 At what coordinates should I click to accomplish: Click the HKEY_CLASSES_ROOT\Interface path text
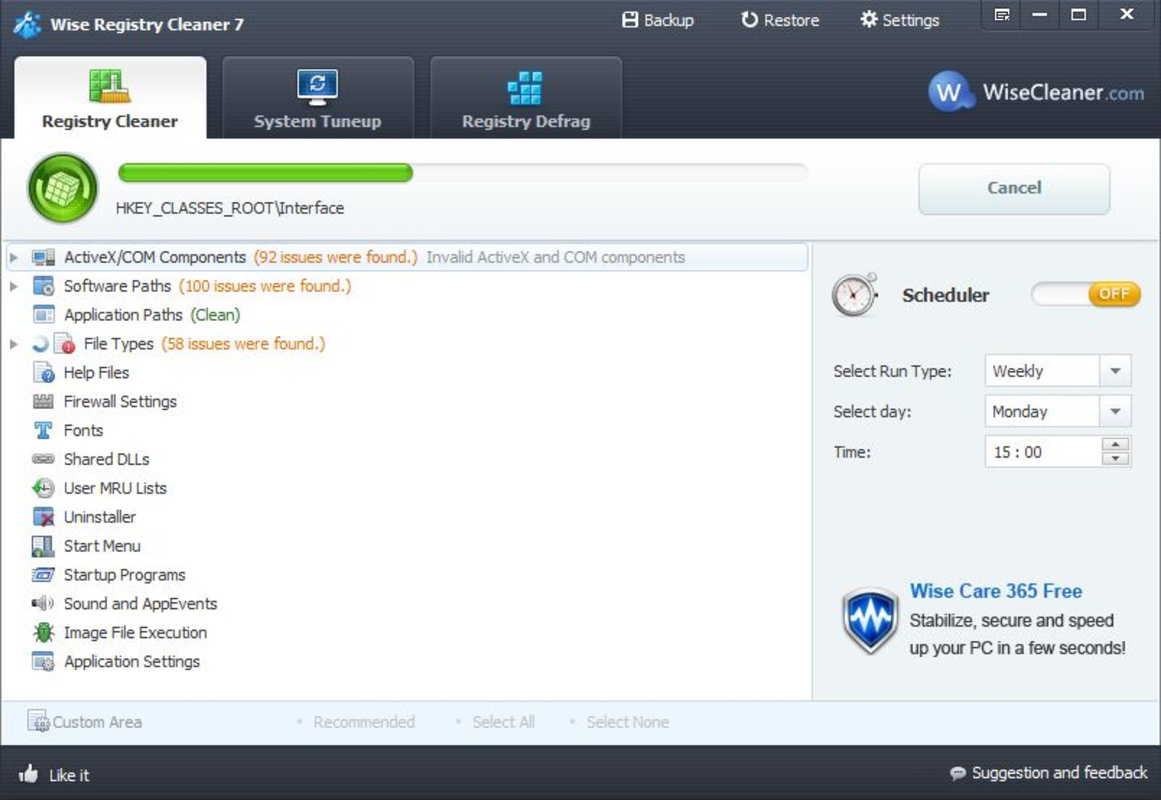coord(230,208)
